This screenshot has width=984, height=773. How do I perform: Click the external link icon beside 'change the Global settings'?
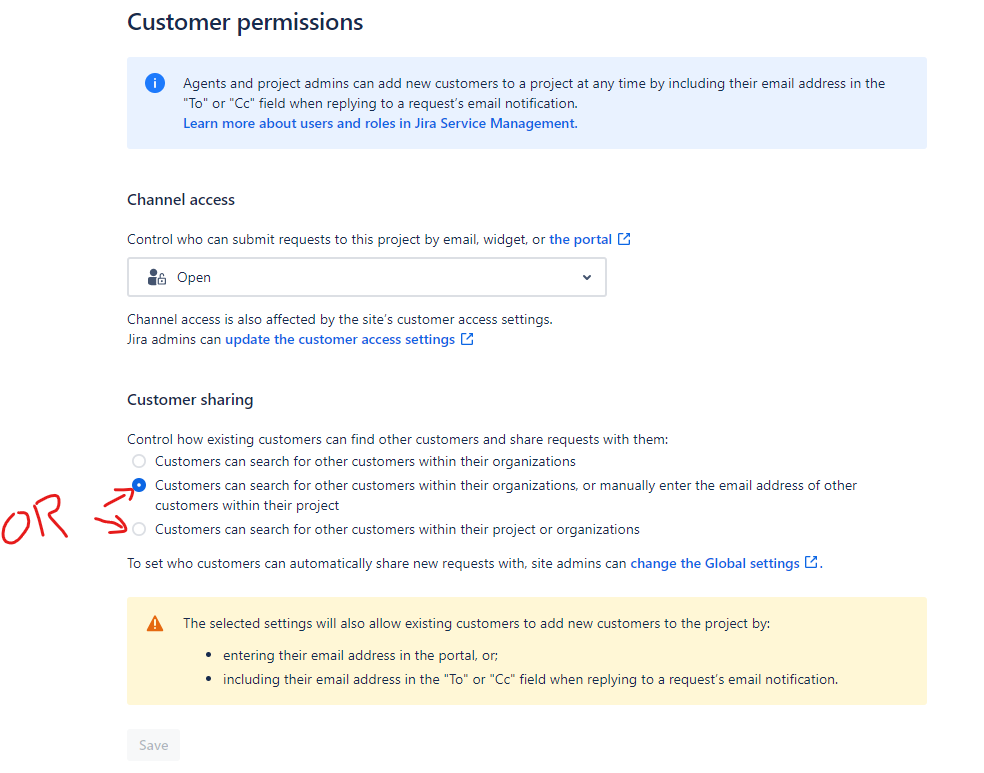click(x=810, y=562)
